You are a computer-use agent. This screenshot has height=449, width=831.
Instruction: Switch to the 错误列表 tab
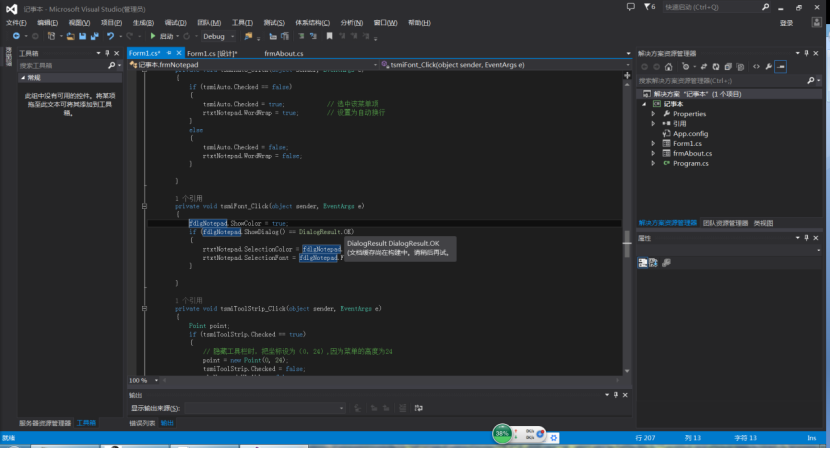pyautogui.click(x=142, y=423)
